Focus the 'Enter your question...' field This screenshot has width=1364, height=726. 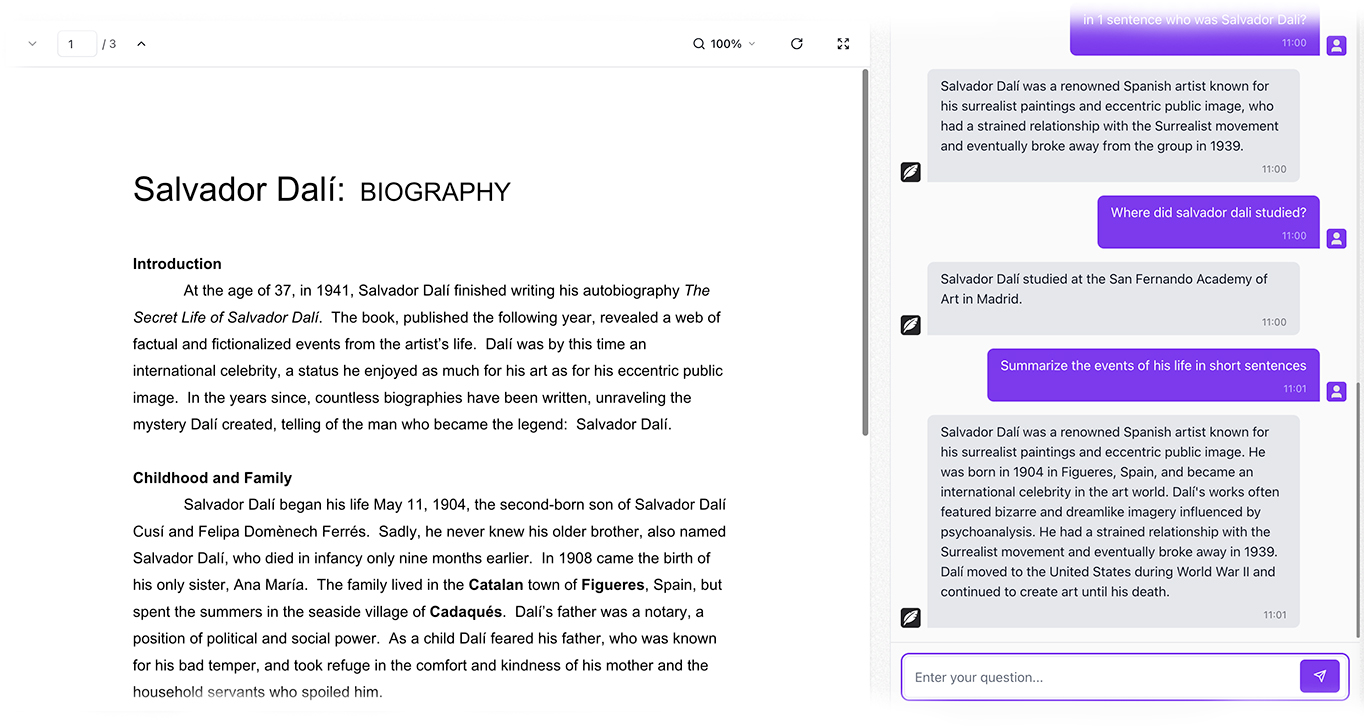[1100, 677]
